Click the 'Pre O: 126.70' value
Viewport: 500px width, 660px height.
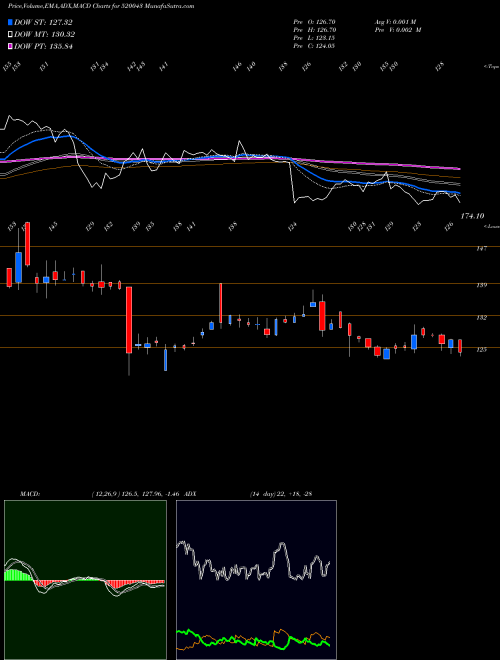pos(314,22)
